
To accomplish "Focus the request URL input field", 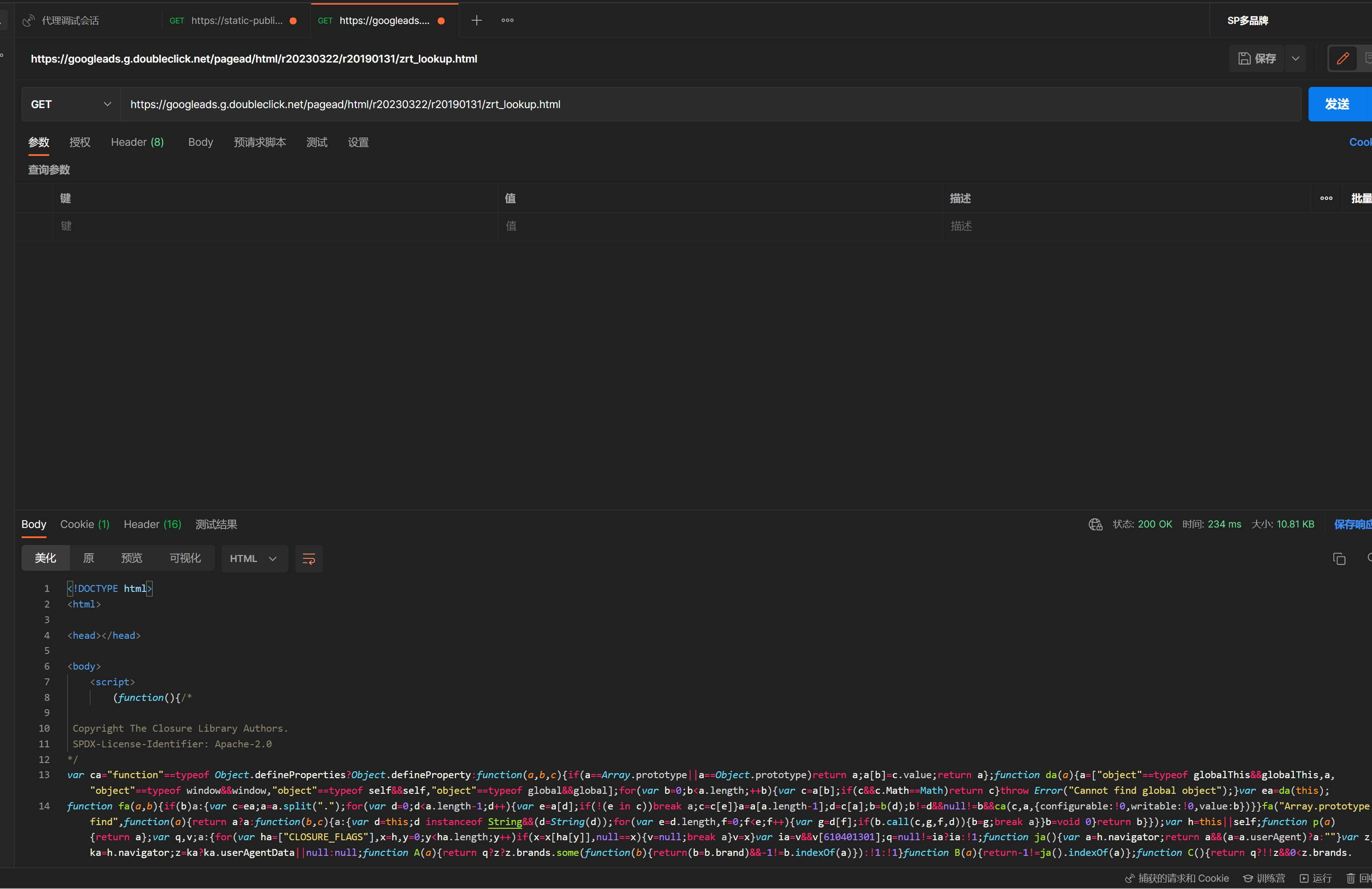I will point(710,104).
